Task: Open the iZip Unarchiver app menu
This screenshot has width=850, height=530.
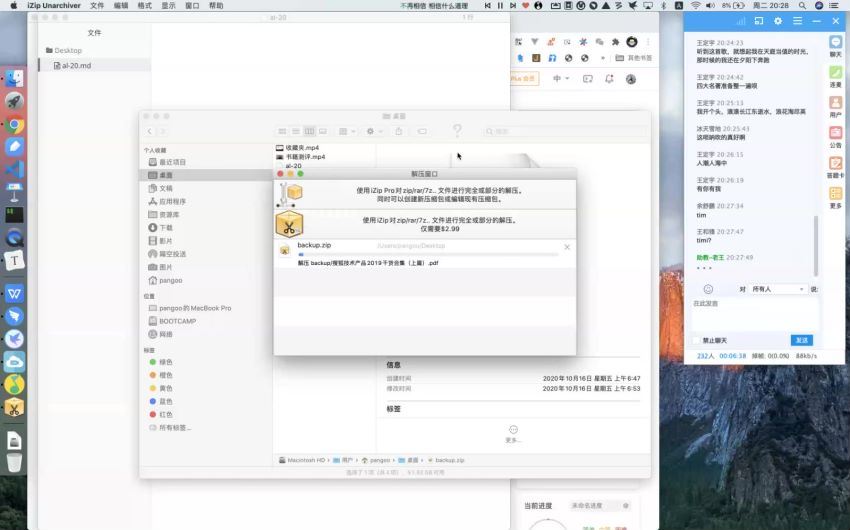Action: pyautogui.click(x=54, y=5)
